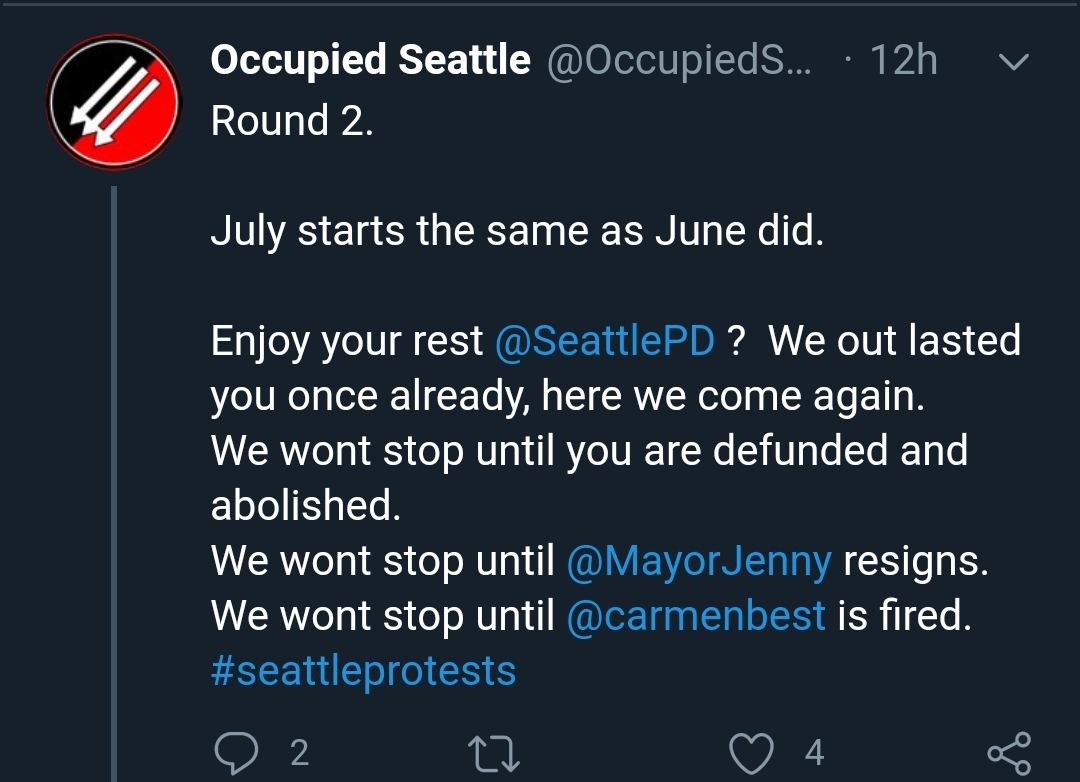Open the @MayorJenny mention
1080x782 pixels.
(x=698, y=561)
